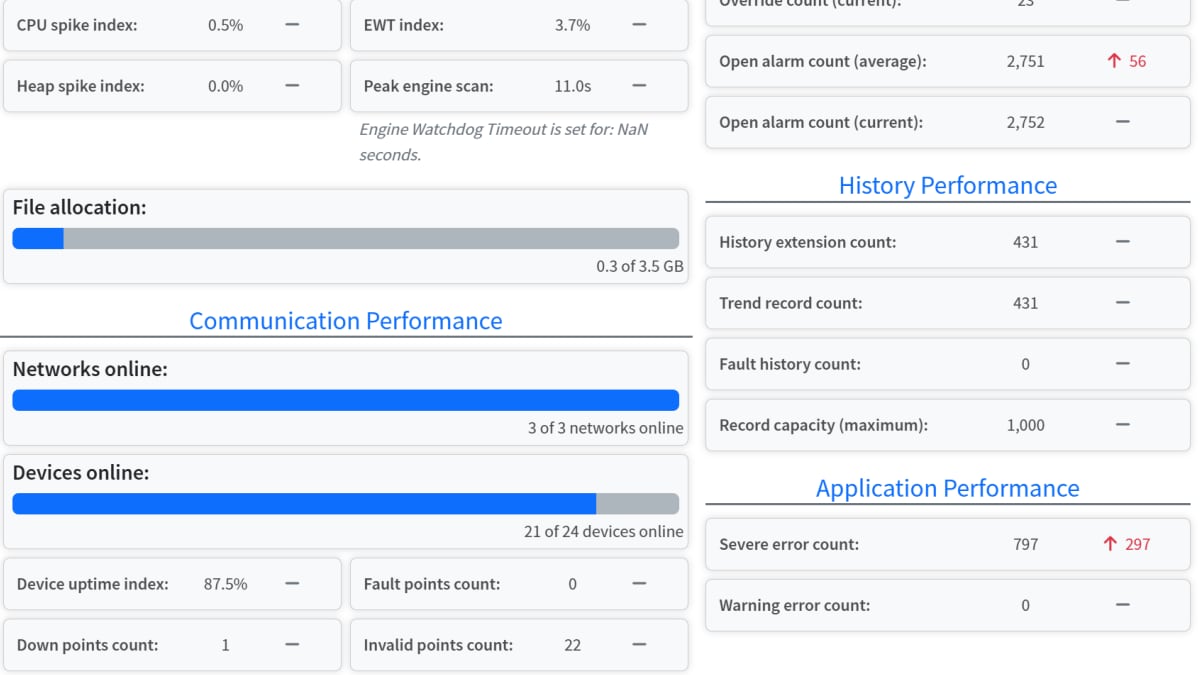Open the Communication Performance heading link

(345, 321)
